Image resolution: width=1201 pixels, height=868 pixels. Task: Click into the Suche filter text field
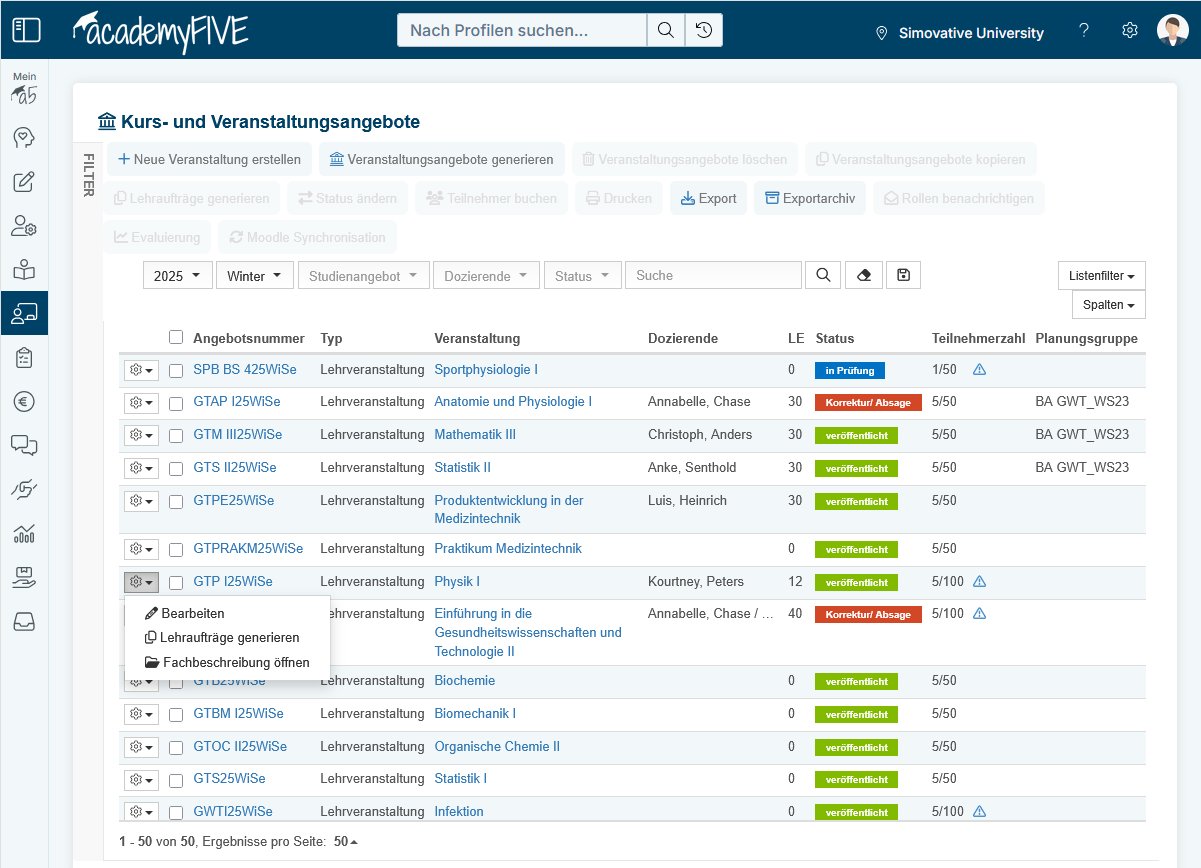tap(713, 276)
